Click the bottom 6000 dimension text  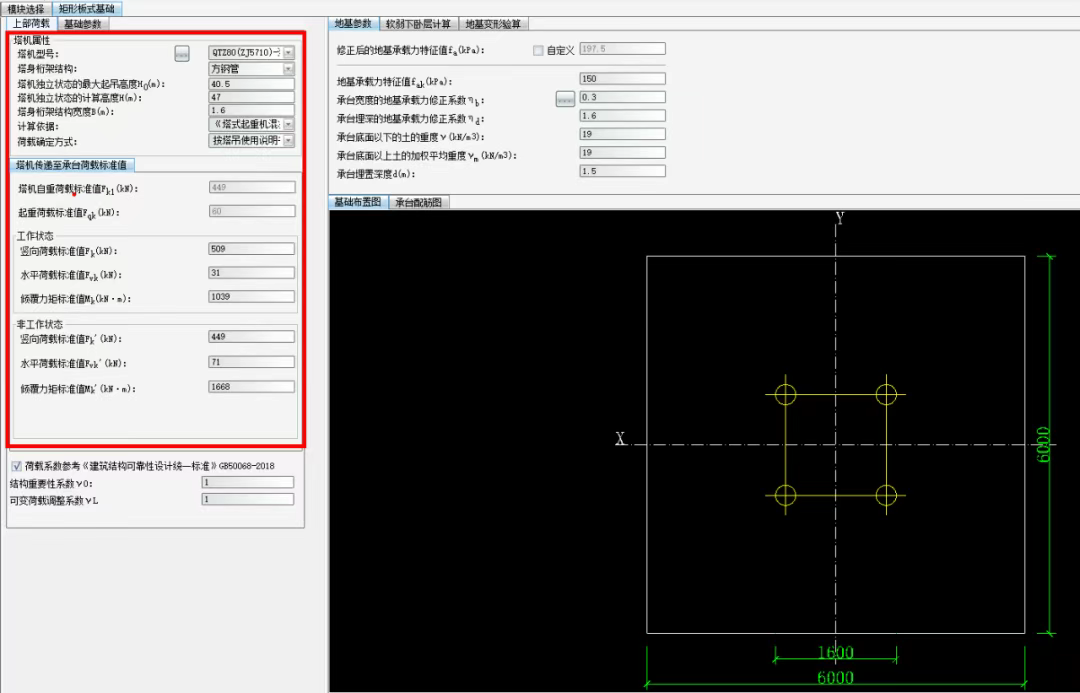tap(835, 678)
